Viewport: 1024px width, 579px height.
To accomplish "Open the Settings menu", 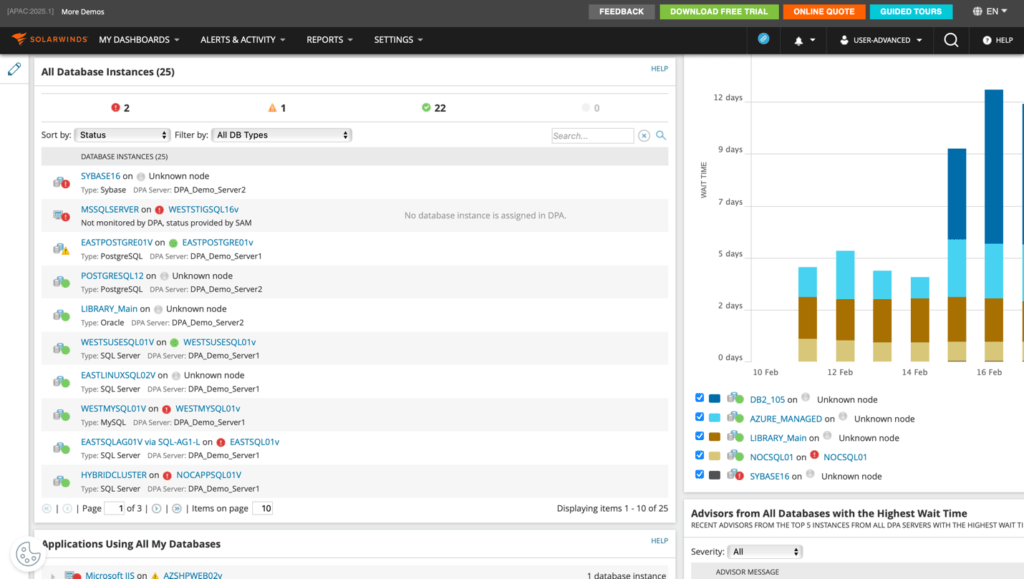I will point(398,40).
